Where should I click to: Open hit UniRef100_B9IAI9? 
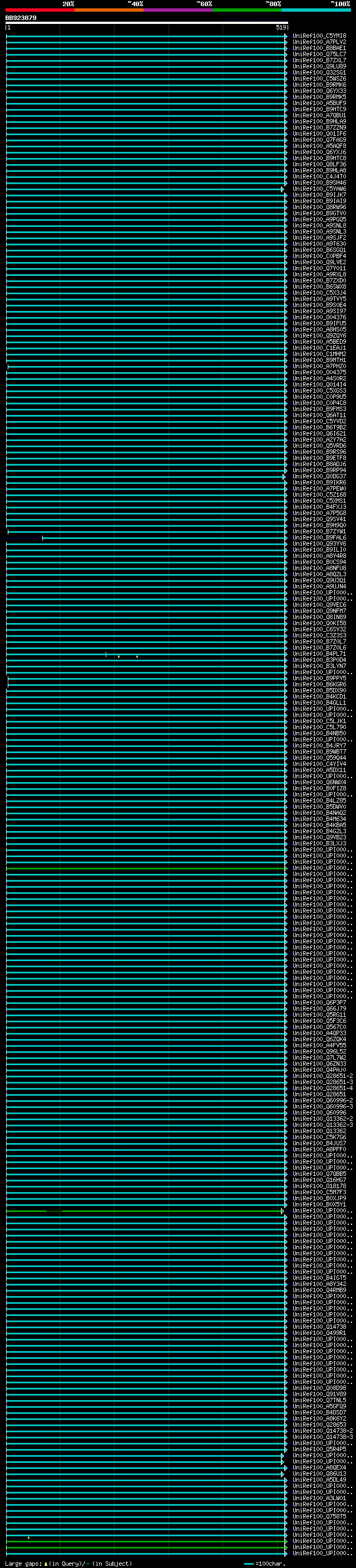(x=319, y=201)
